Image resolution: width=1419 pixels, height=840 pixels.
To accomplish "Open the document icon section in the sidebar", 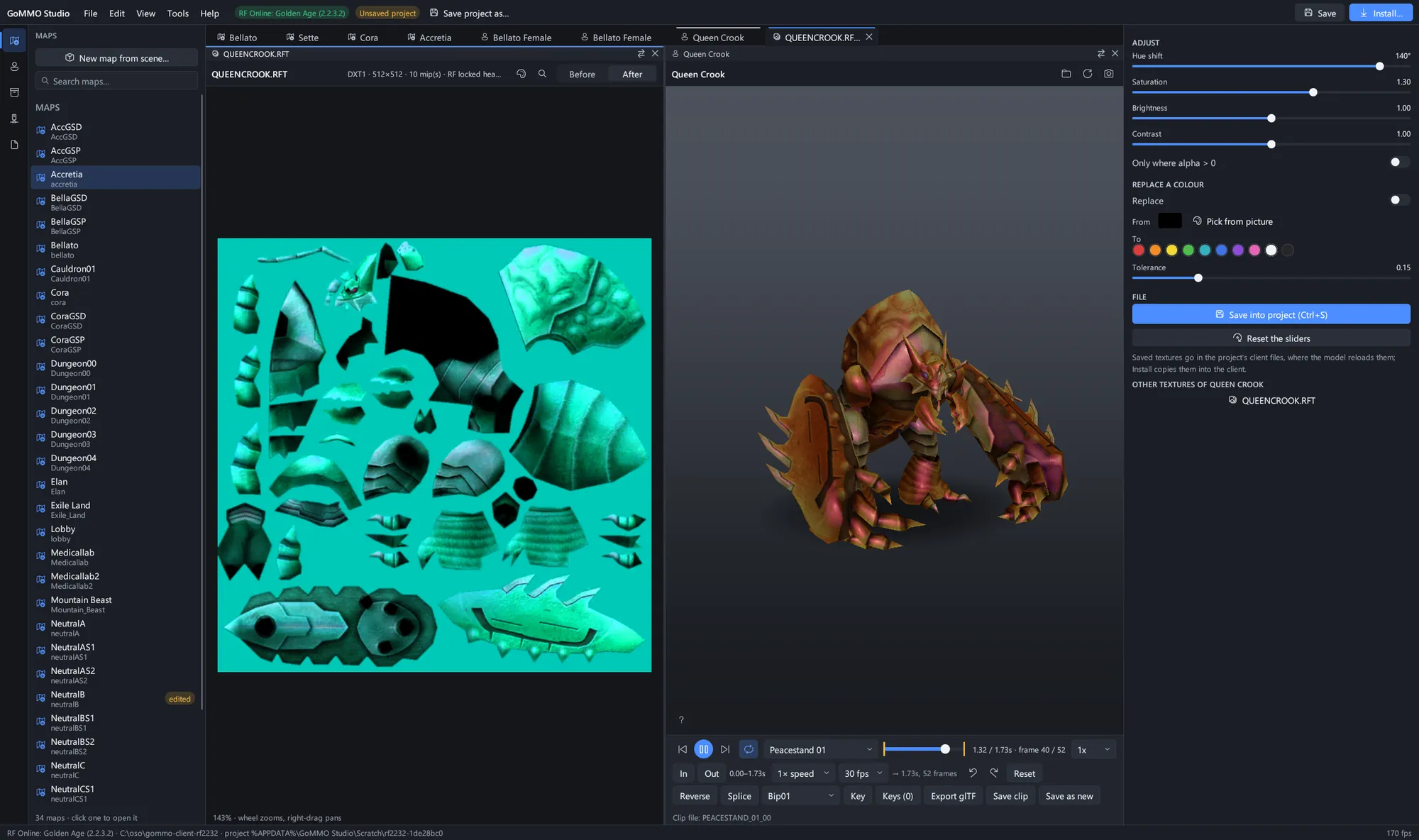I will (14, 145).
